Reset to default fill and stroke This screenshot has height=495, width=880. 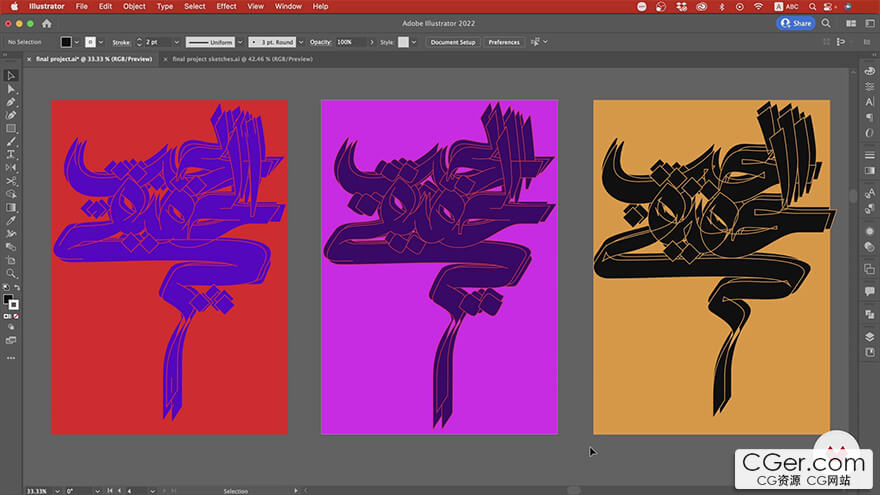[6, 287]
